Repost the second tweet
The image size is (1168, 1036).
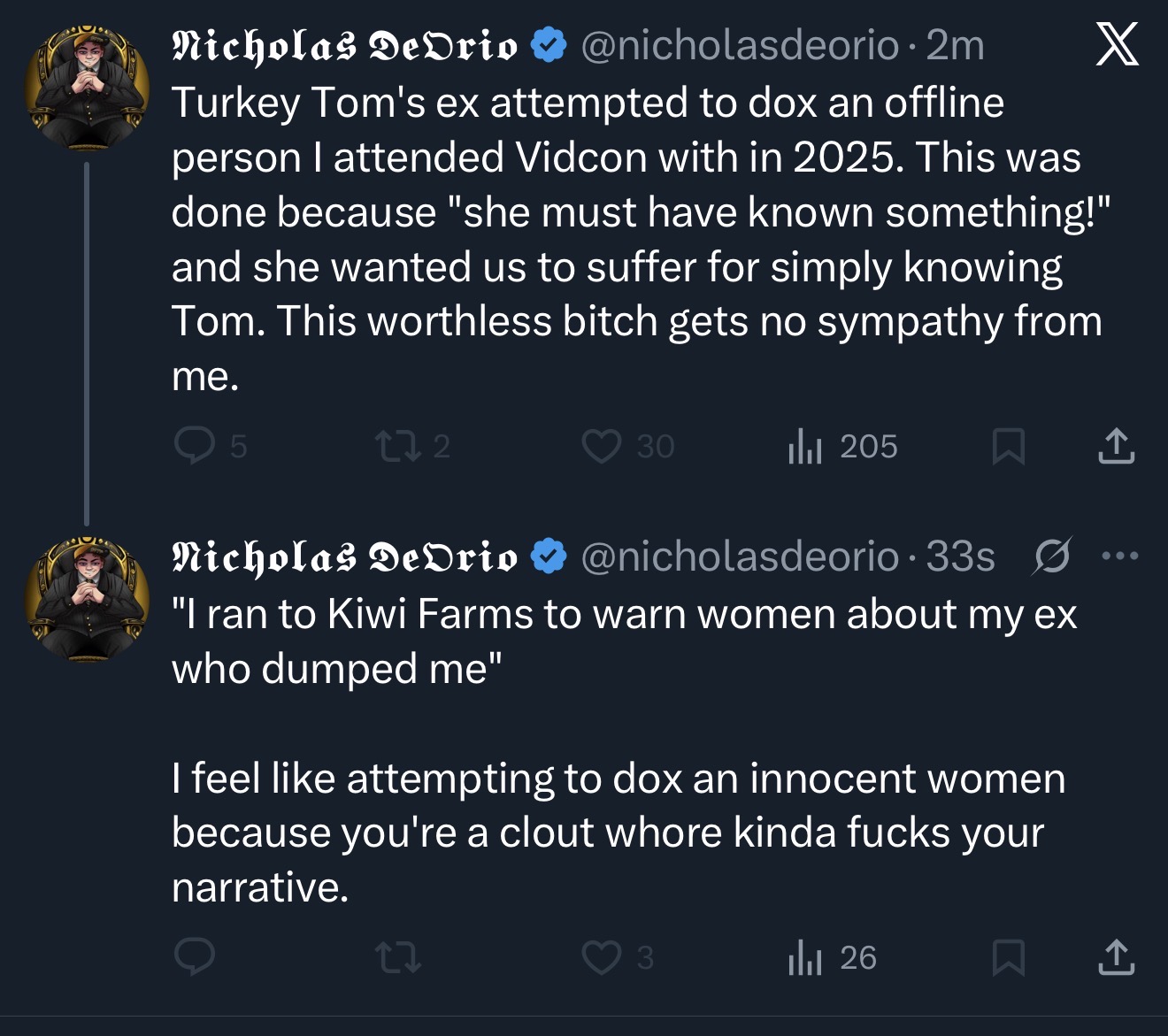tap(398, 957)
